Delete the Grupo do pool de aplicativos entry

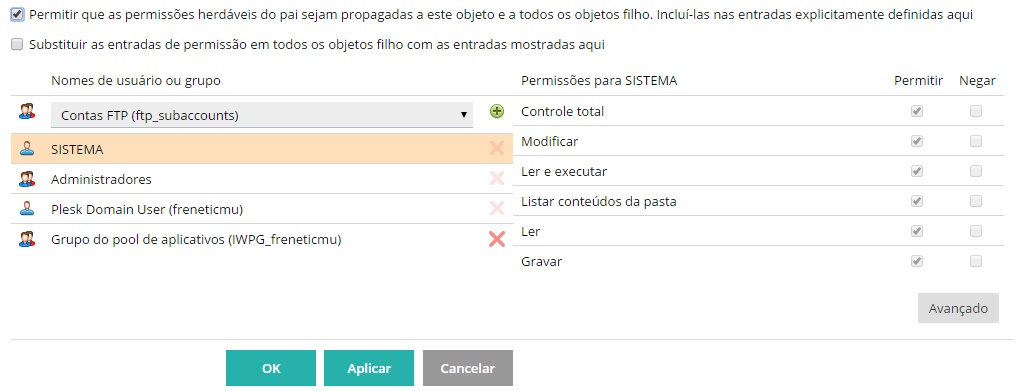tap(496, 239)
